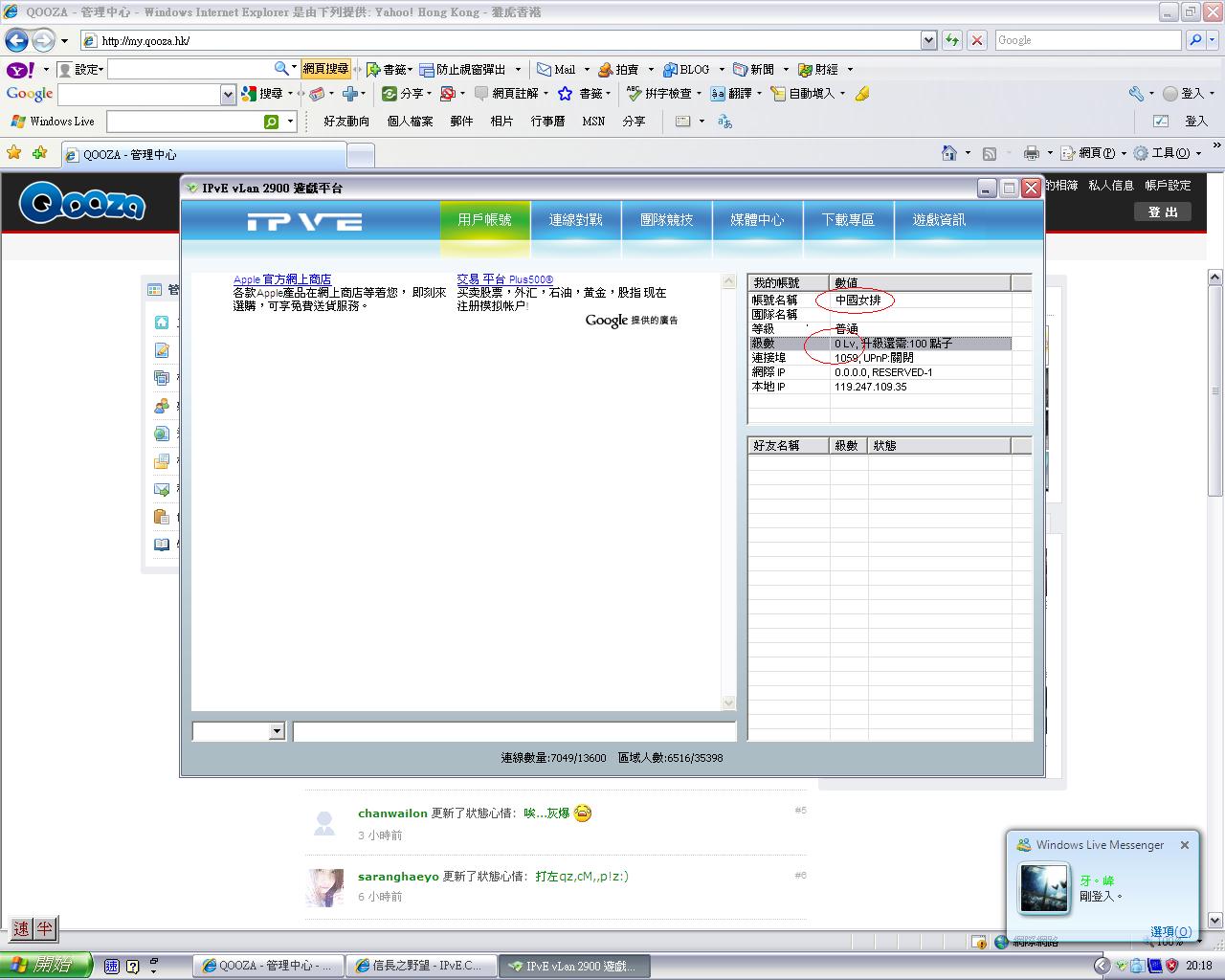
Task: Go back using the browser Back arrow
Action: 16,40
